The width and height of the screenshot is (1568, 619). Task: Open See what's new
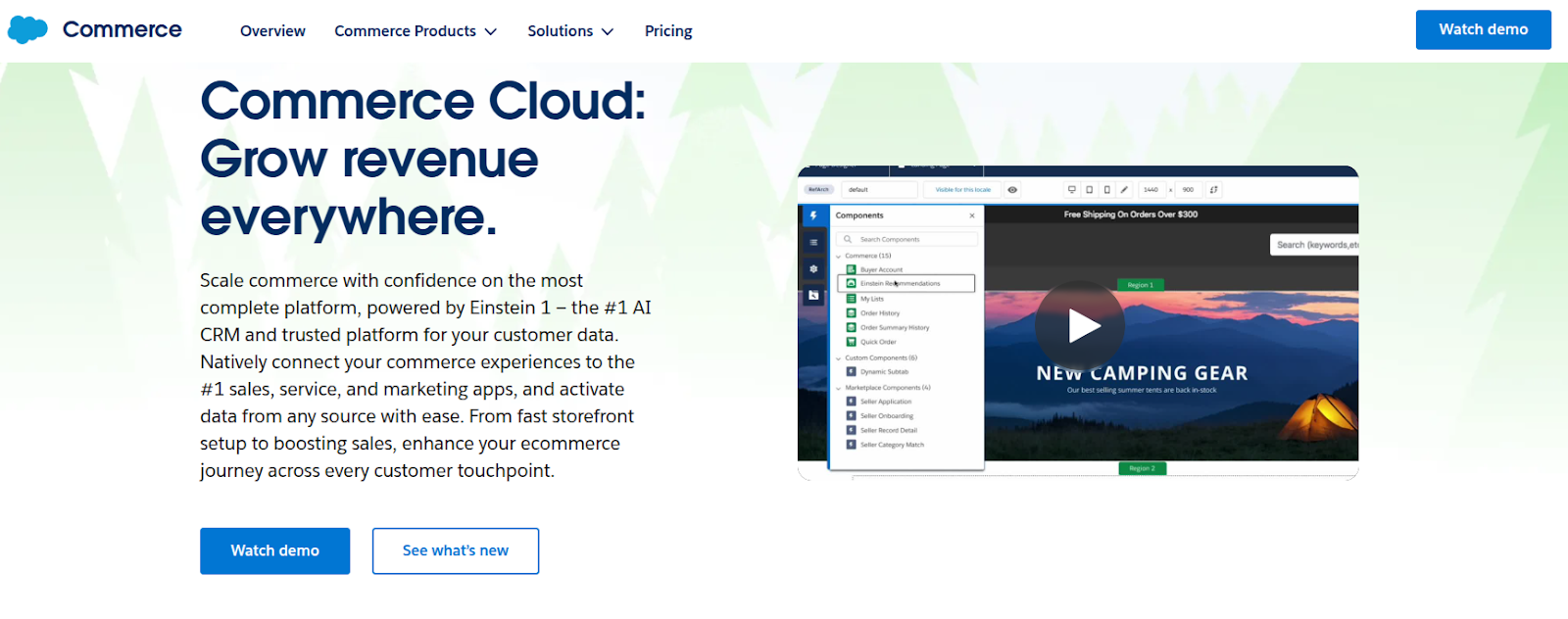click(456, 550)
